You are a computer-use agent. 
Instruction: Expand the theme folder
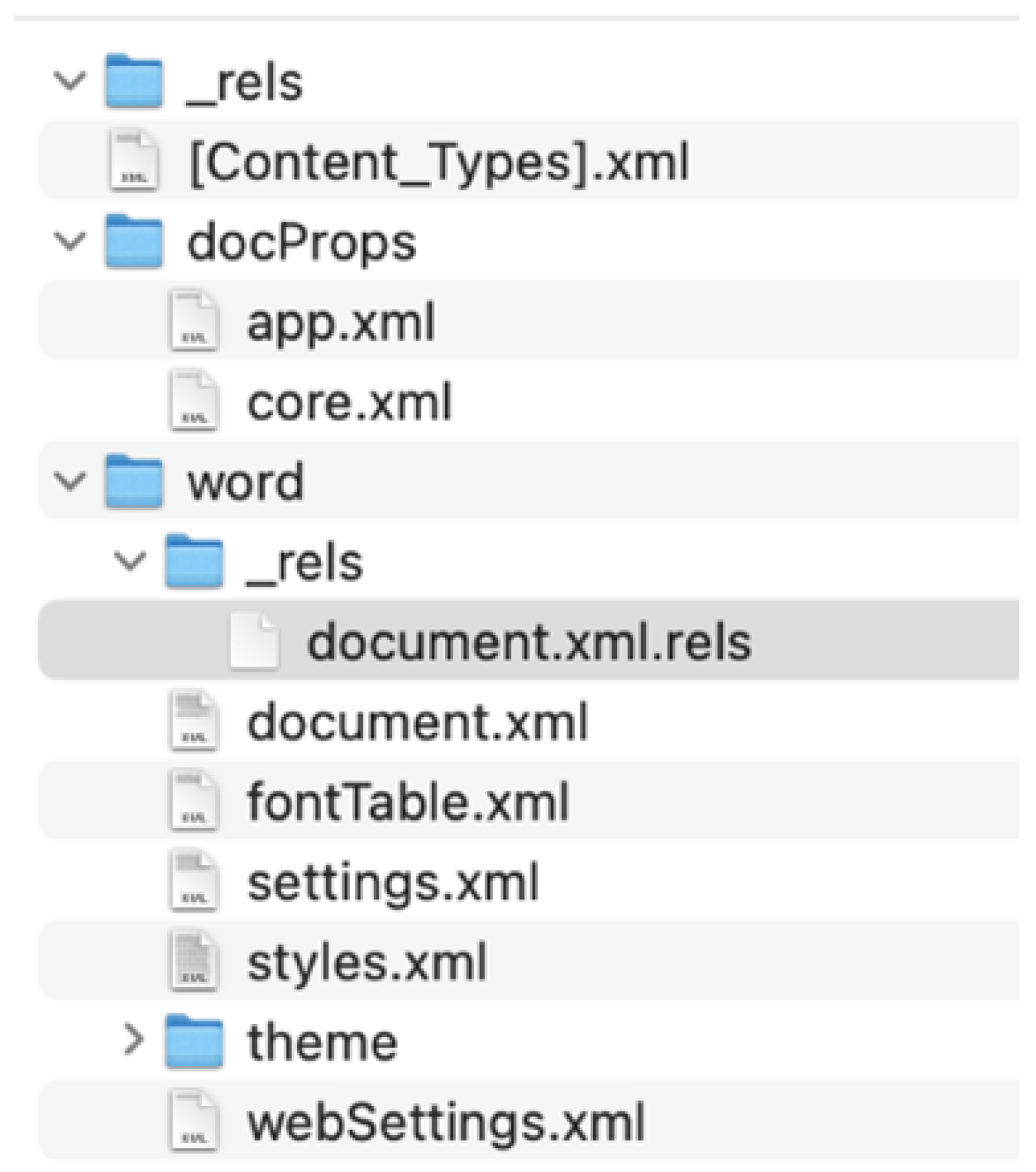point(133,1041)
